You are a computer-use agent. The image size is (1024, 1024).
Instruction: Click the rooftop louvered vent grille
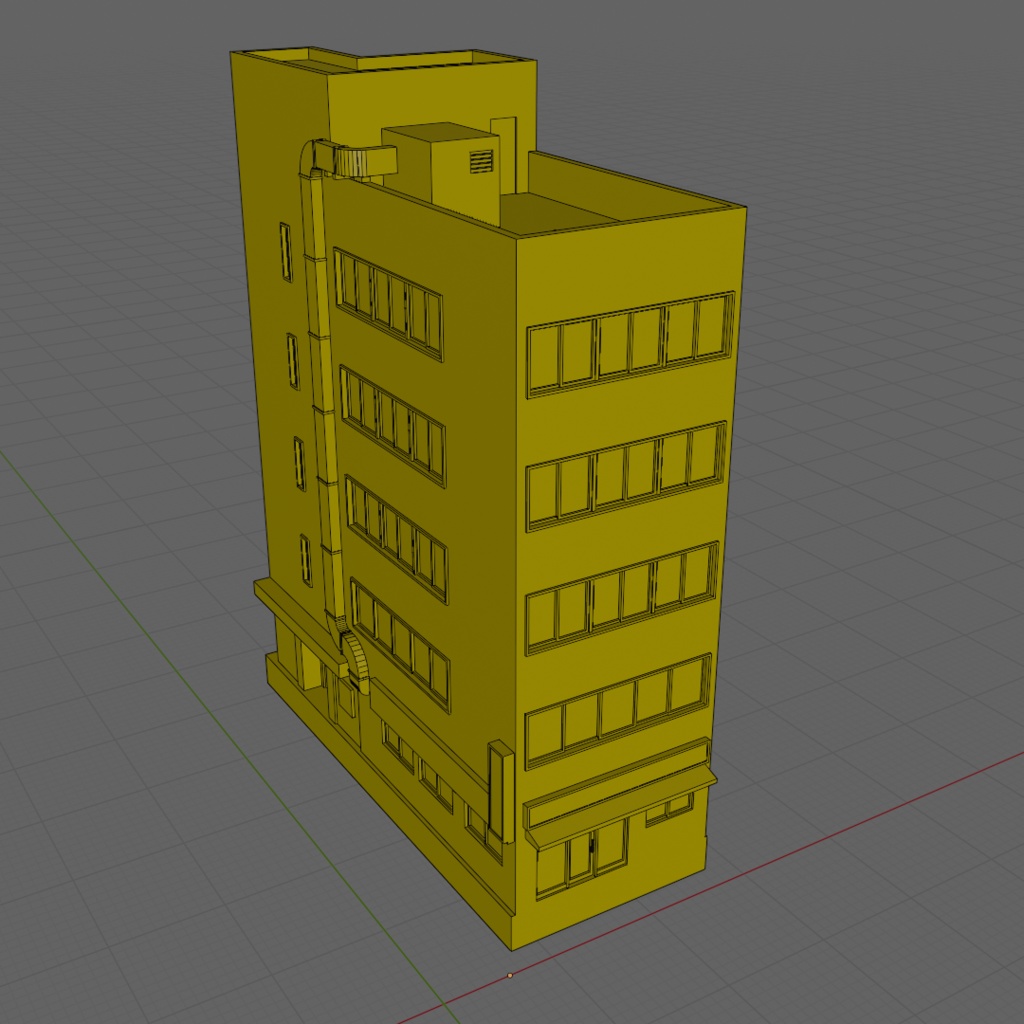coord(481,161)
